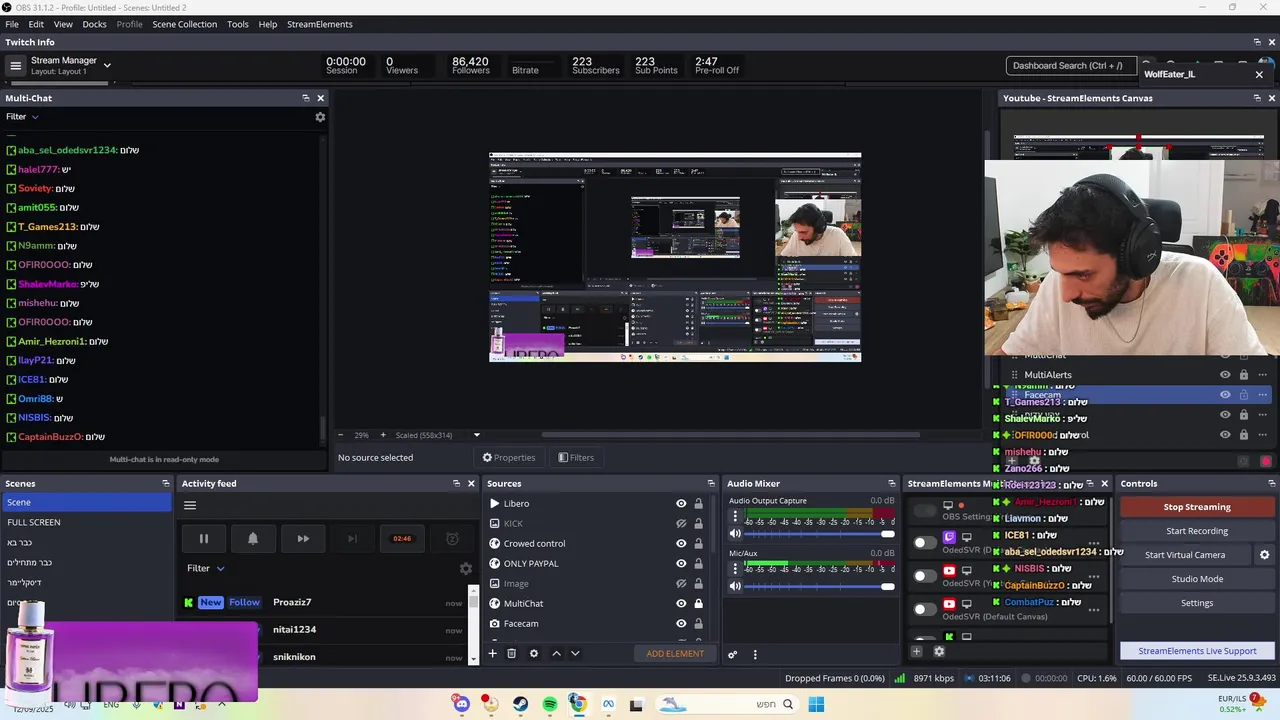Open Audio Output Capture three-dot options
The image size is (1280, 720).
click(x=735, y=517)
